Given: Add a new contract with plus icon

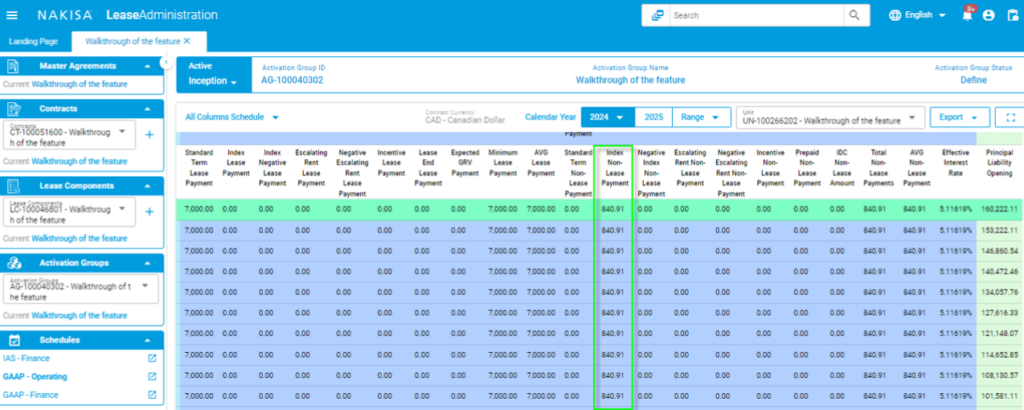Looking at the screenshot, I should [149, 134].
